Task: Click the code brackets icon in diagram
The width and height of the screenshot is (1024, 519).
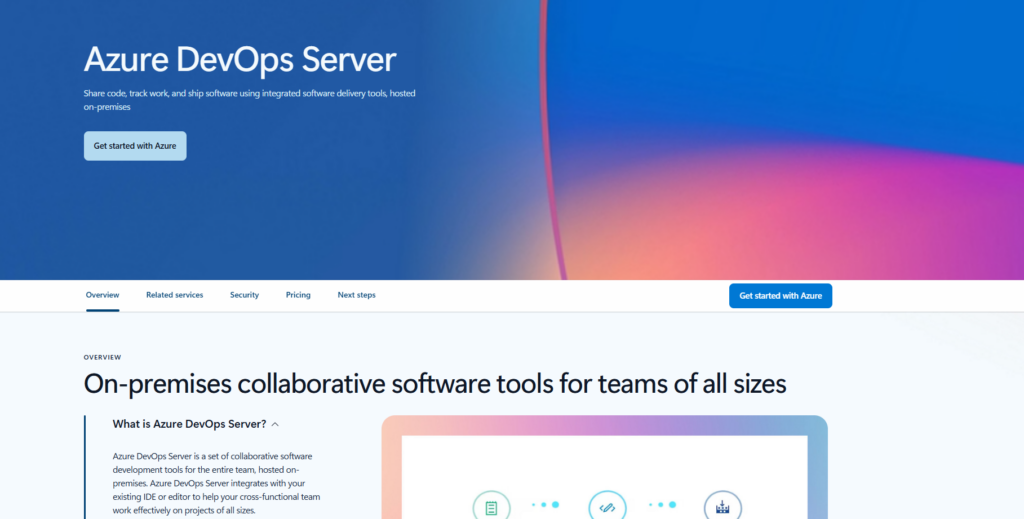Action: (x=607, y=507)
